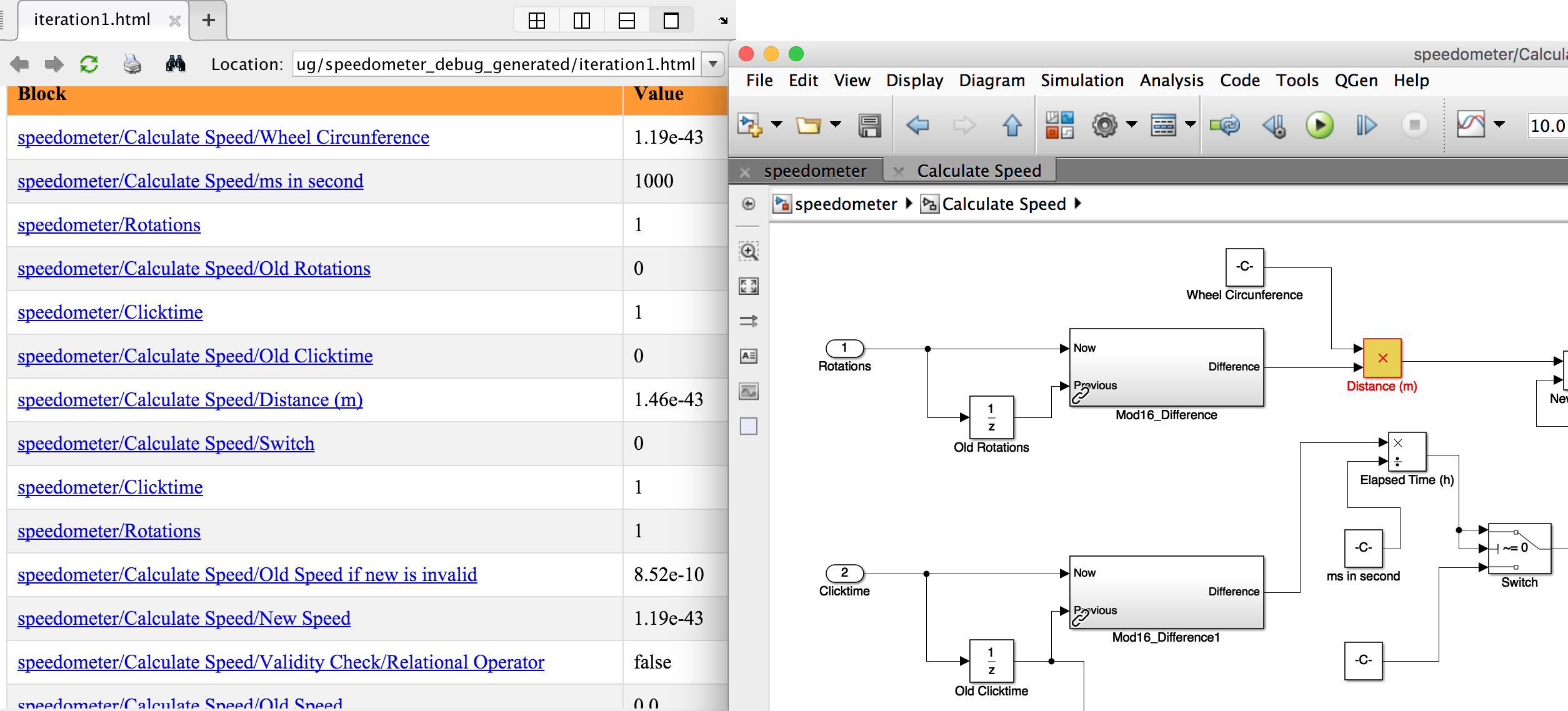Image resolution: width=1568 pixels, height=711 pixels.
Task: Open a new browser tab
Action: pyautogui.click(x=208, y=20)
